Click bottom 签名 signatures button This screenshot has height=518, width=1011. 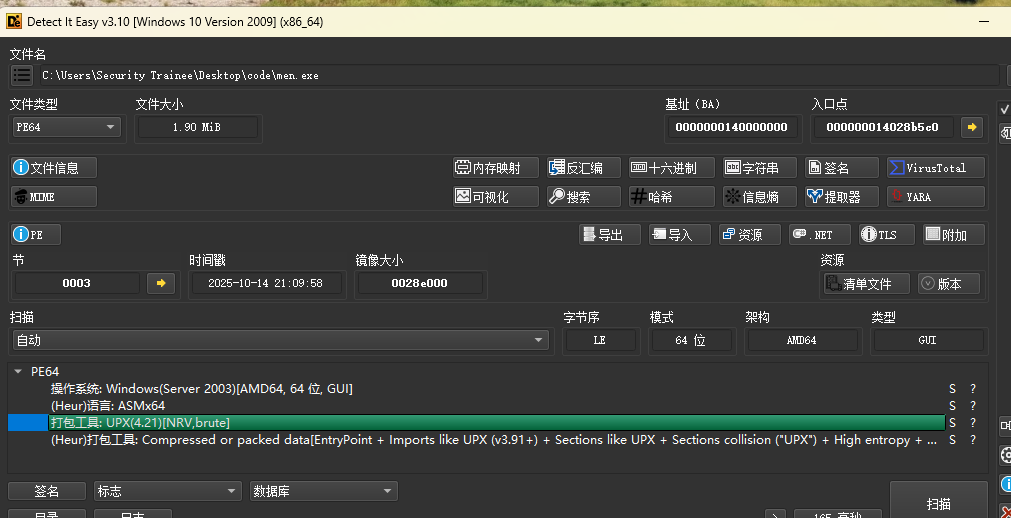tap(46, 492)
